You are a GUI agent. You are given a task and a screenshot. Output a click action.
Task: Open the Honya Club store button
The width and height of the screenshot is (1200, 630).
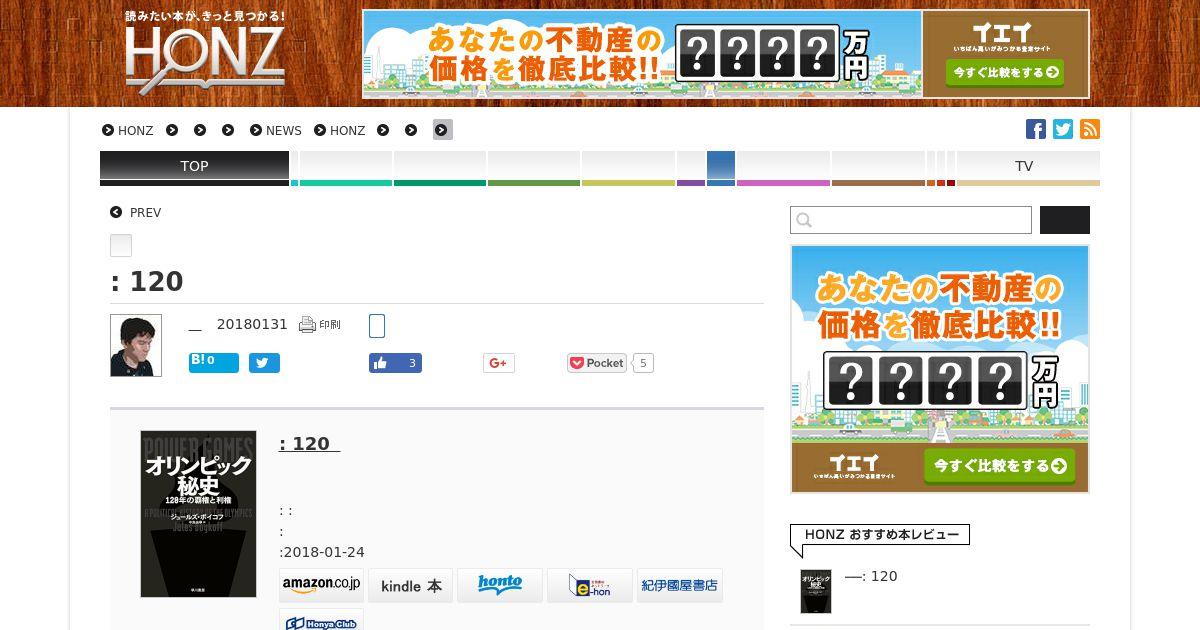pyautogui.click(x=321, y=620)
